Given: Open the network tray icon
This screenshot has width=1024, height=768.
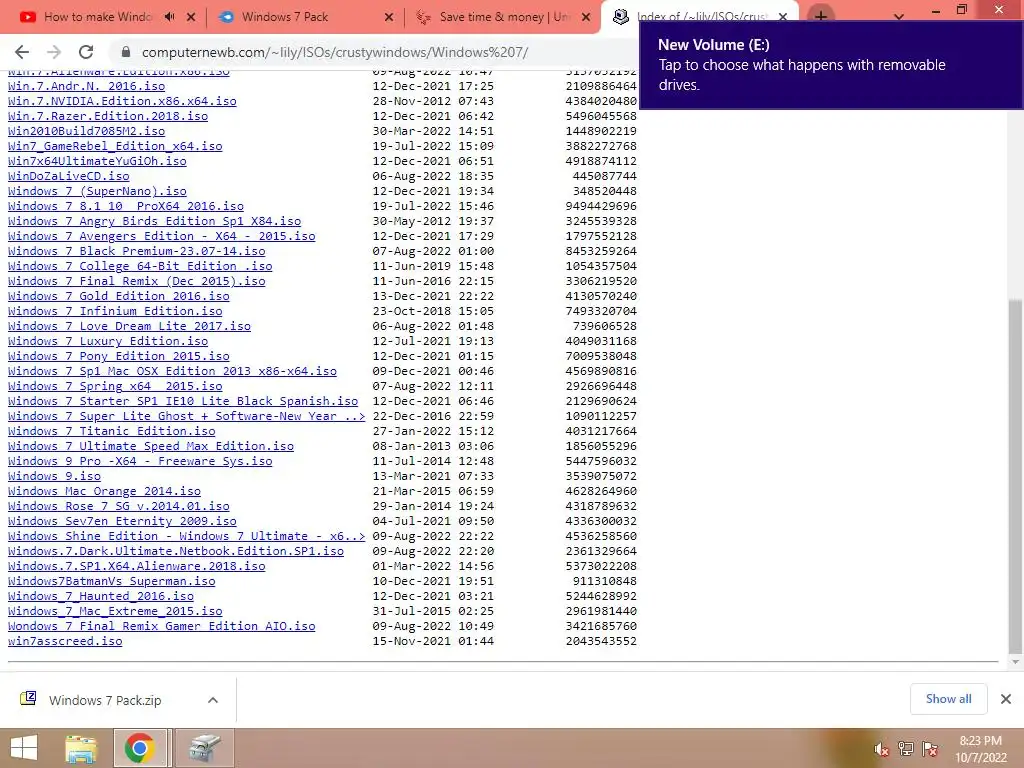Looking at the screenshot, I should tap(906, 749).
